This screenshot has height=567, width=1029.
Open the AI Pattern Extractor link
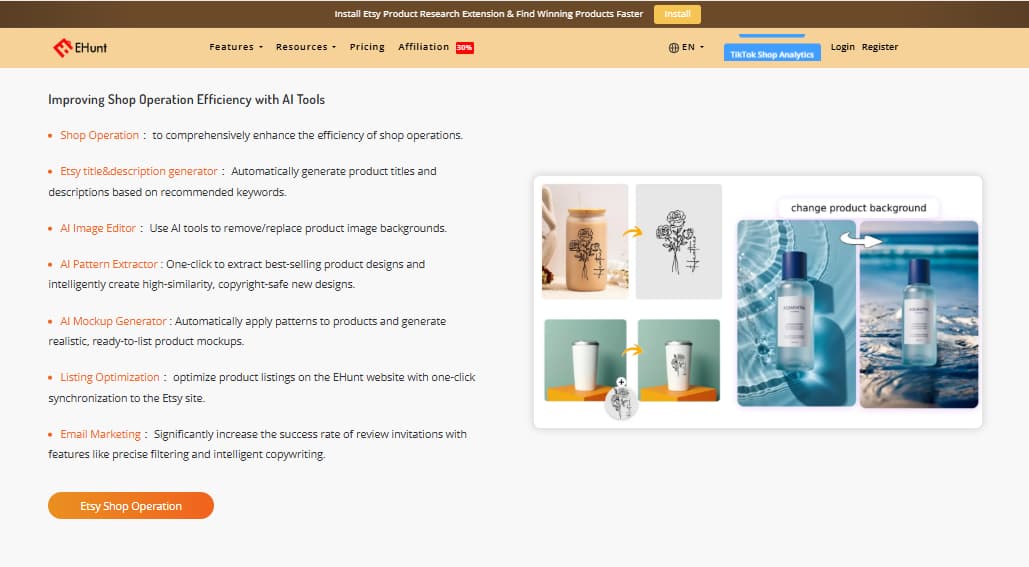[x=109, y=264]
